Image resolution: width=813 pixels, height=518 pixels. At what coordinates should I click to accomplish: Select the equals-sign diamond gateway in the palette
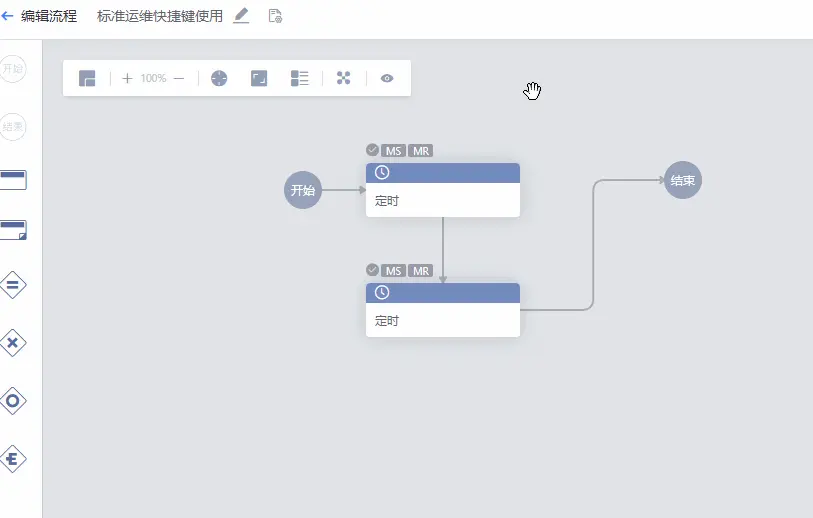click(13, 285)
